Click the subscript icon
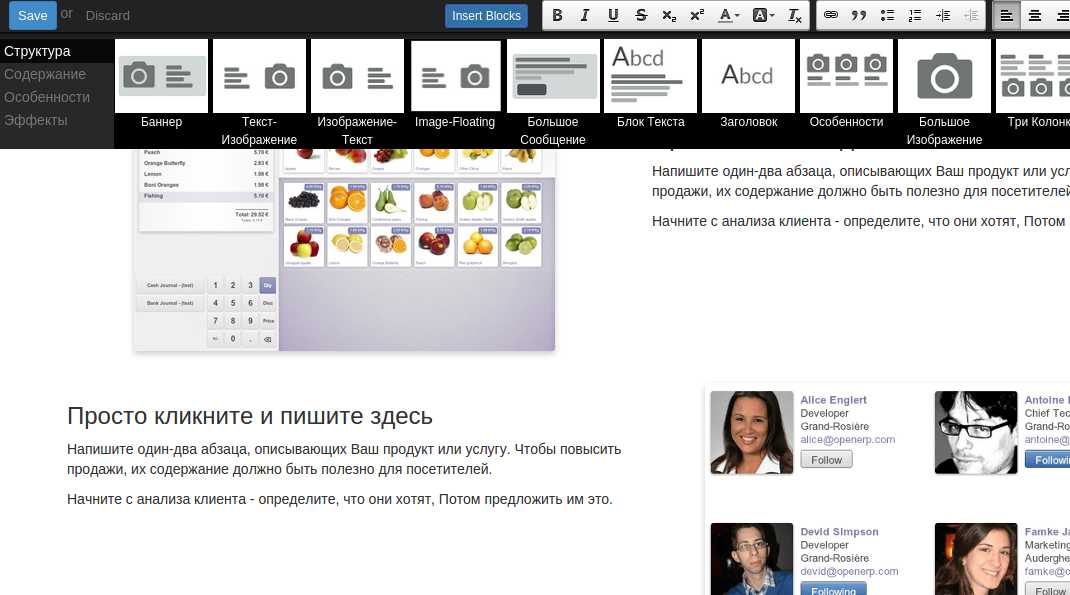This screenshot has width=1070, height=595. 669,15
